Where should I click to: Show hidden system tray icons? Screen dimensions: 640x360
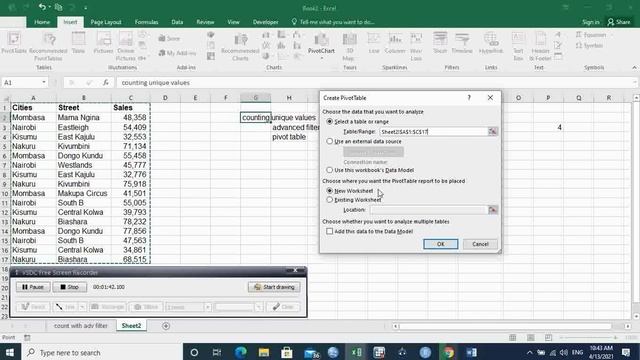click(529, 352)
